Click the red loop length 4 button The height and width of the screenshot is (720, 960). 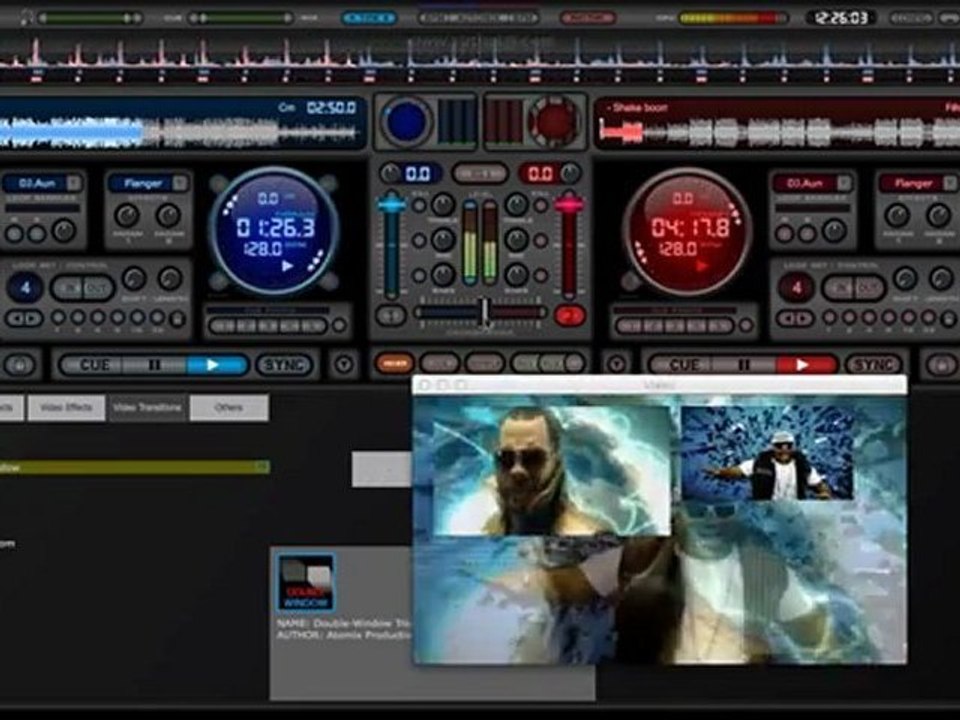(797, 288)
